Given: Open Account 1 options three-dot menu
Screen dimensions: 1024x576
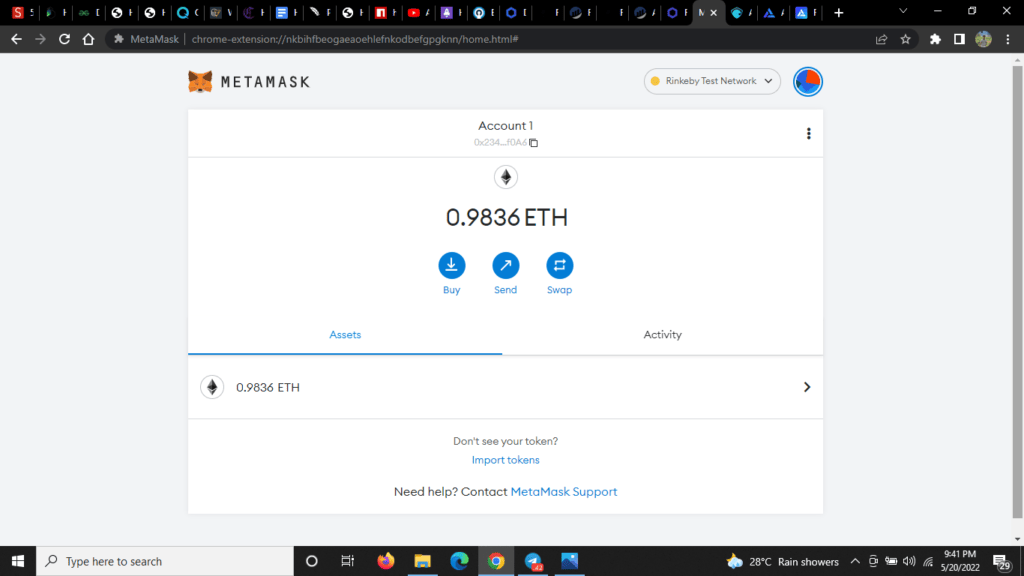Looking at the screenshot, I should point(808,133).
